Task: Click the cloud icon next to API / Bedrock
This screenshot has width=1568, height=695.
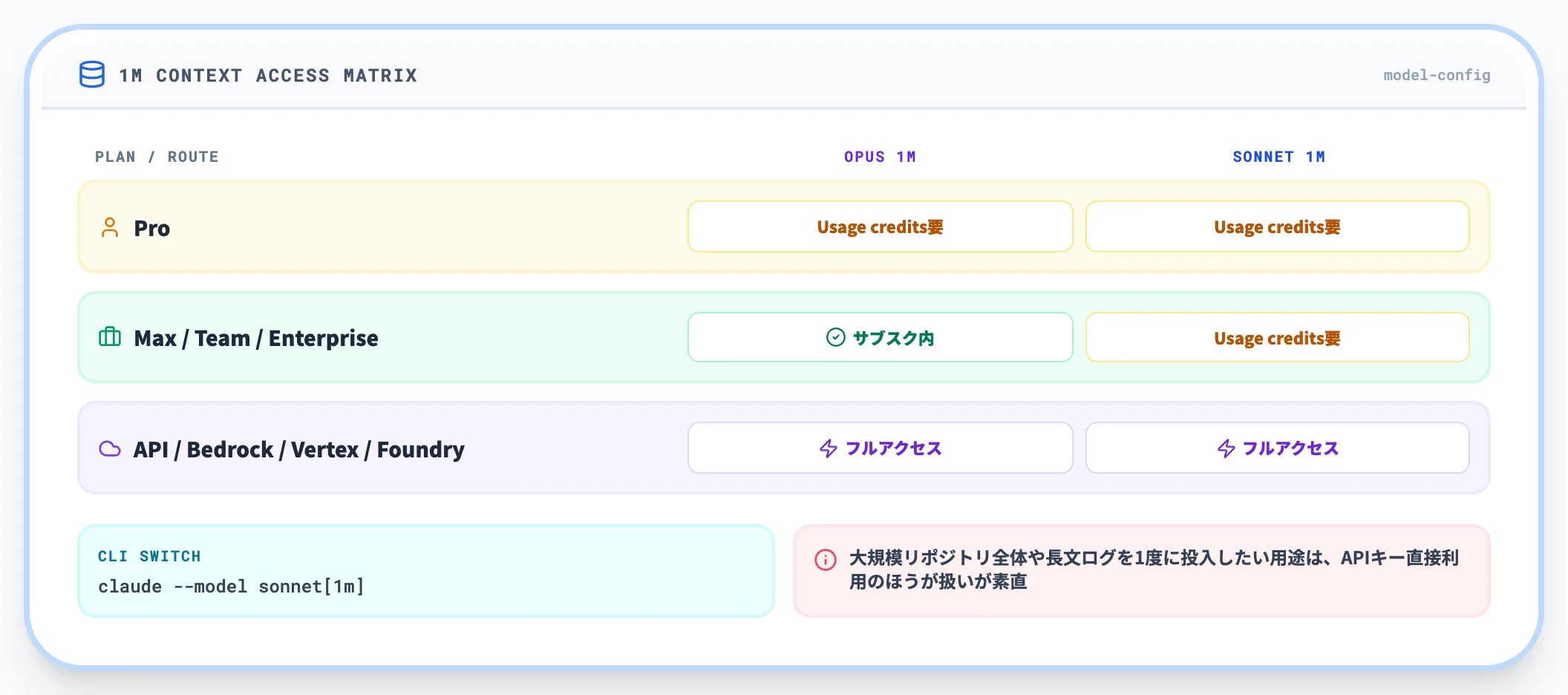Action: click(x=110, y=448)
